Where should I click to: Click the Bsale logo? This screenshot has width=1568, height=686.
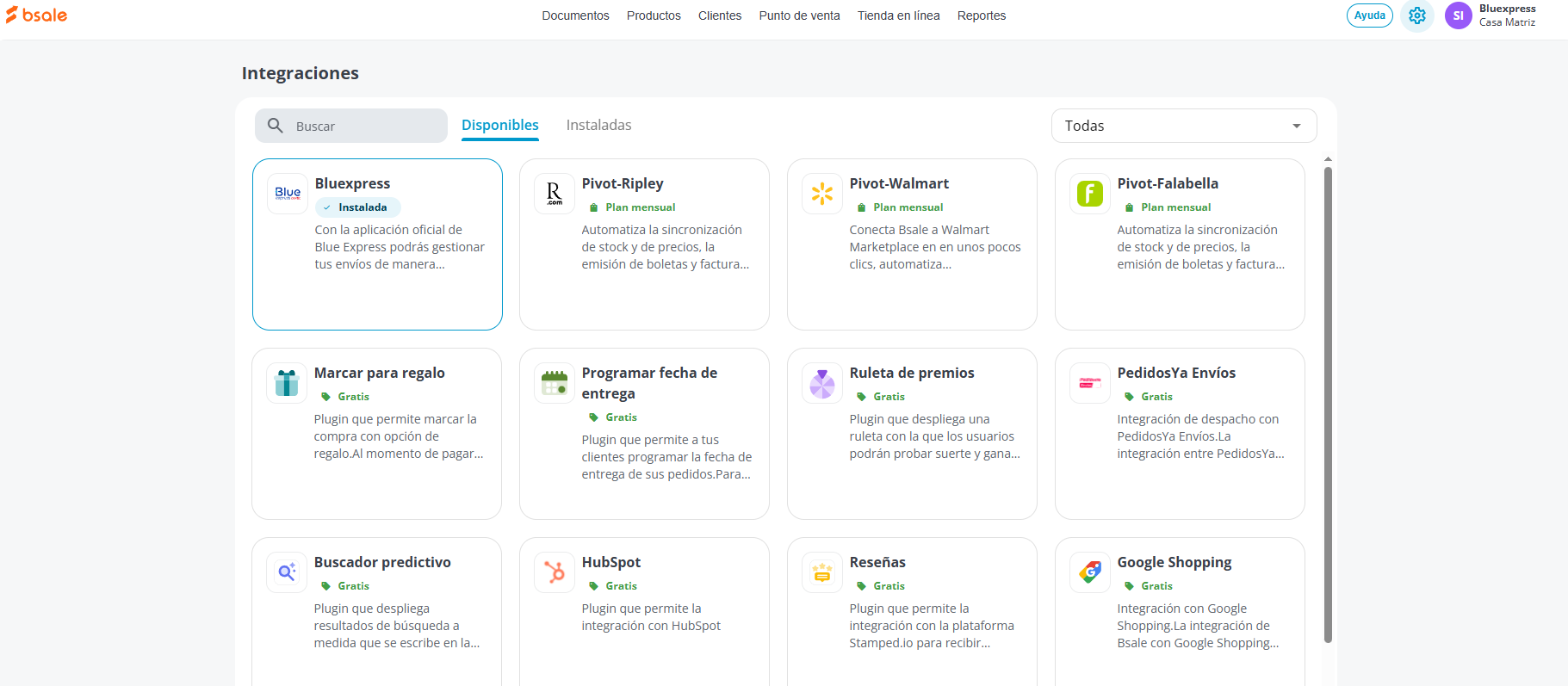tap(36, 15)
